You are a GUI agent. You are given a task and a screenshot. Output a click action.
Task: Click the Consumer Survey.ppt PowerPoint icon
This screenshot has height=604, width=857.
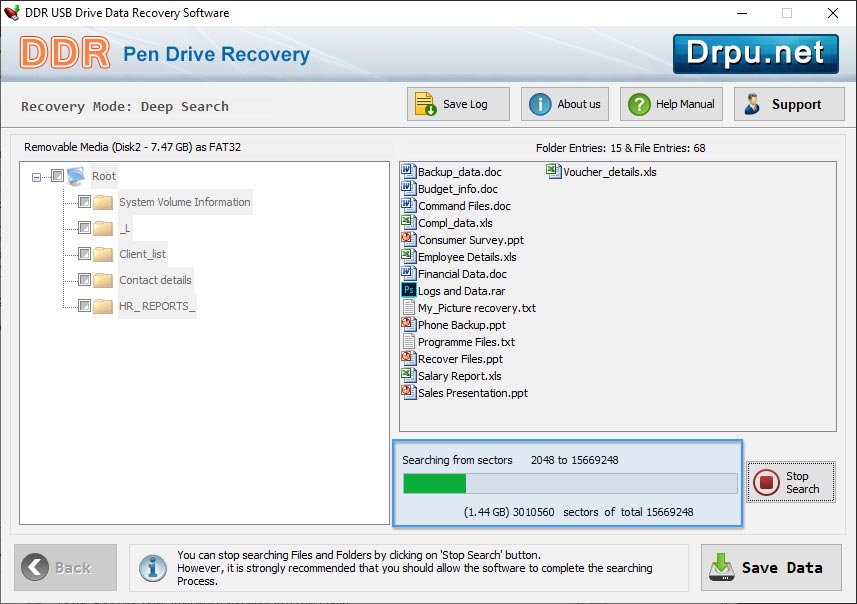(408, 239)
